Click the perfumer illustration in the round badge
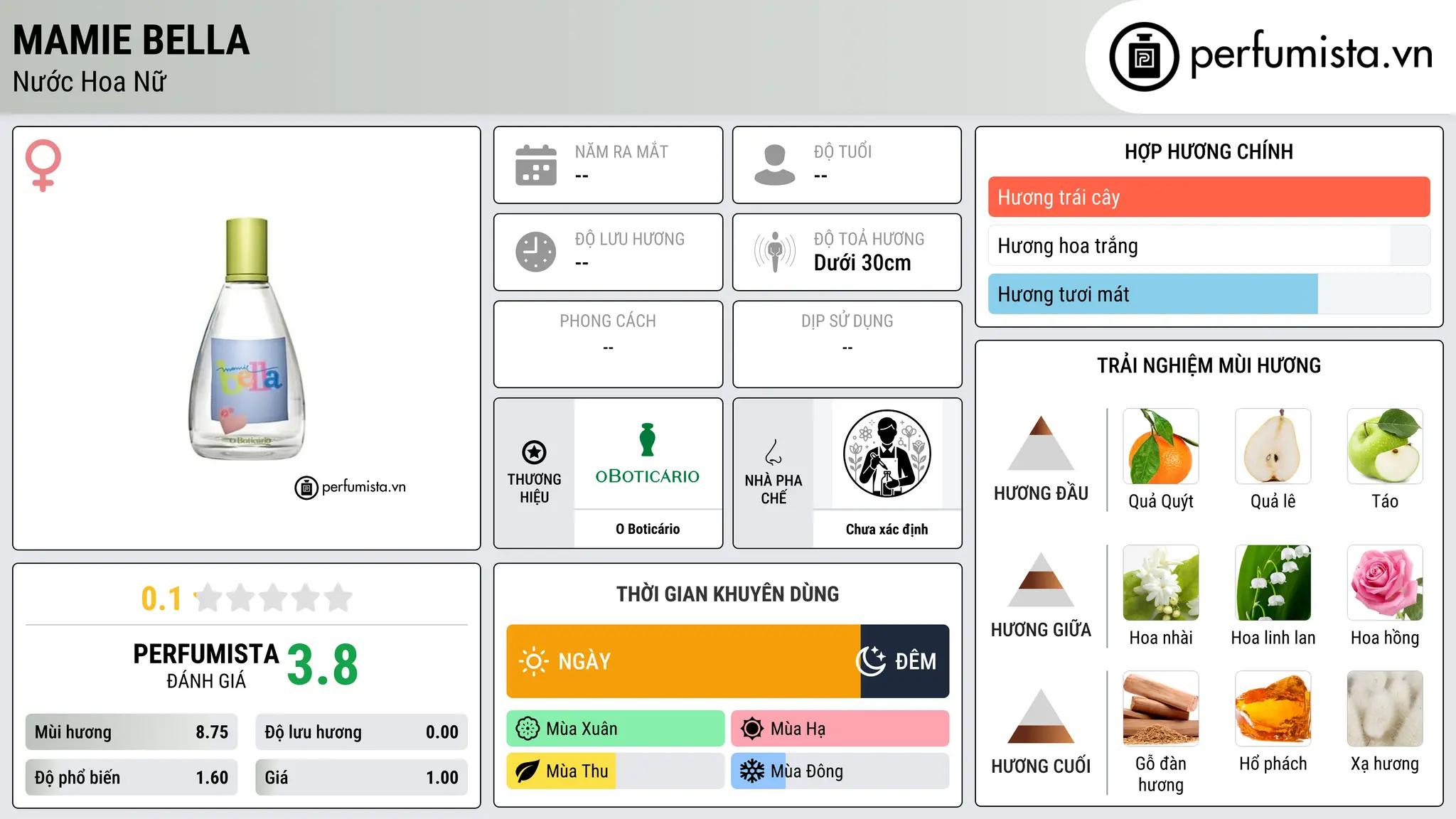Screen dimensions: 1456x819 (887, 454)
